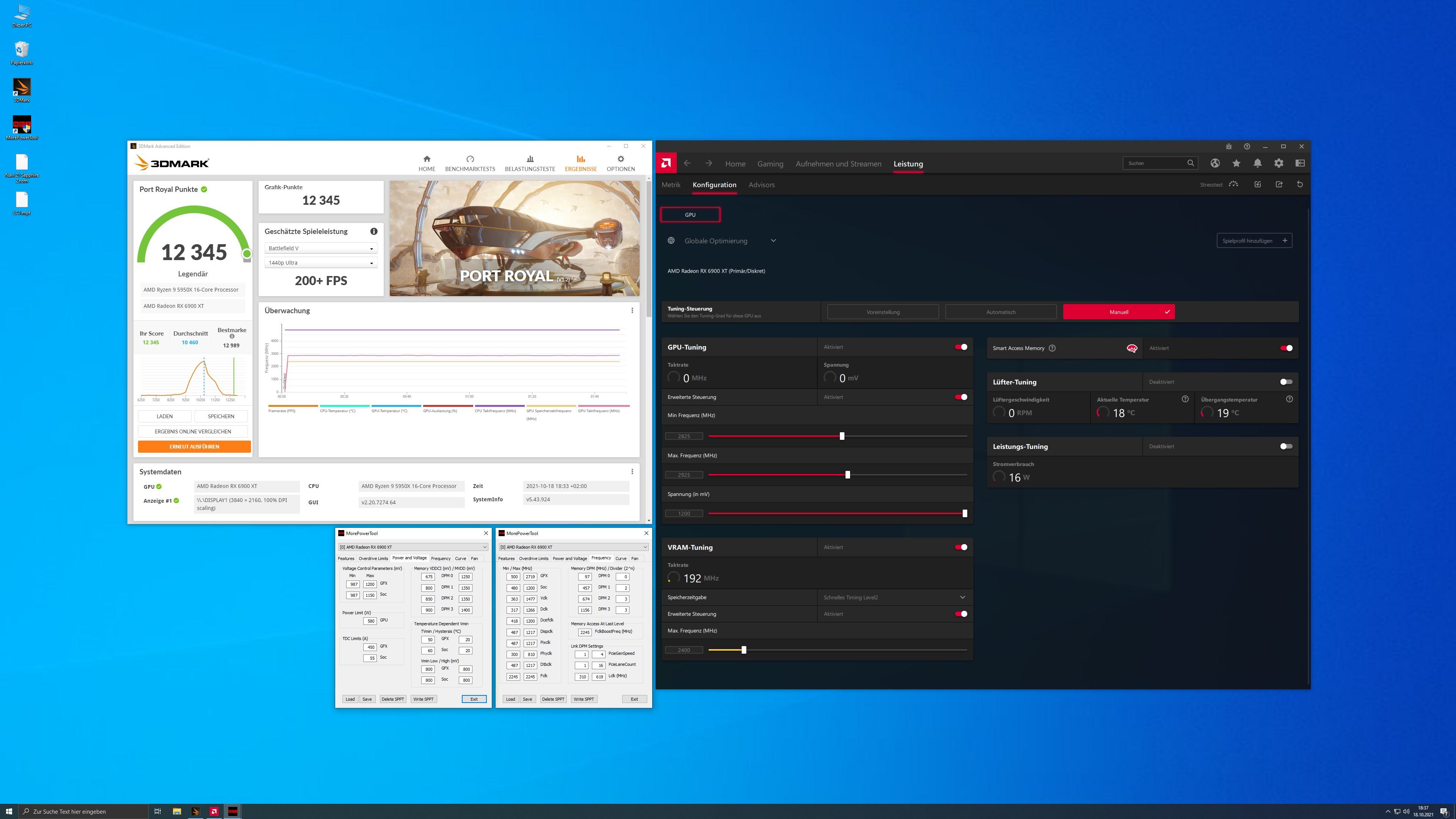
Task: Open GPU selector in left MorePowerTool
Action: pos(413,547)
